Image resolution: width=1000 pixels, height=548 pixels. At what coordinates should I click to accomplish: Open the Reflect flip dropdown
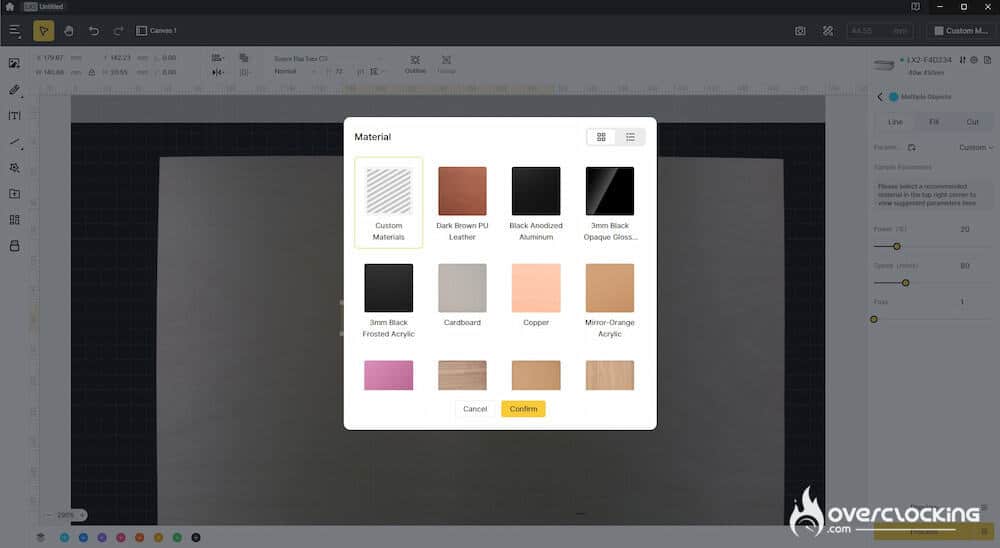pos(217,72)
